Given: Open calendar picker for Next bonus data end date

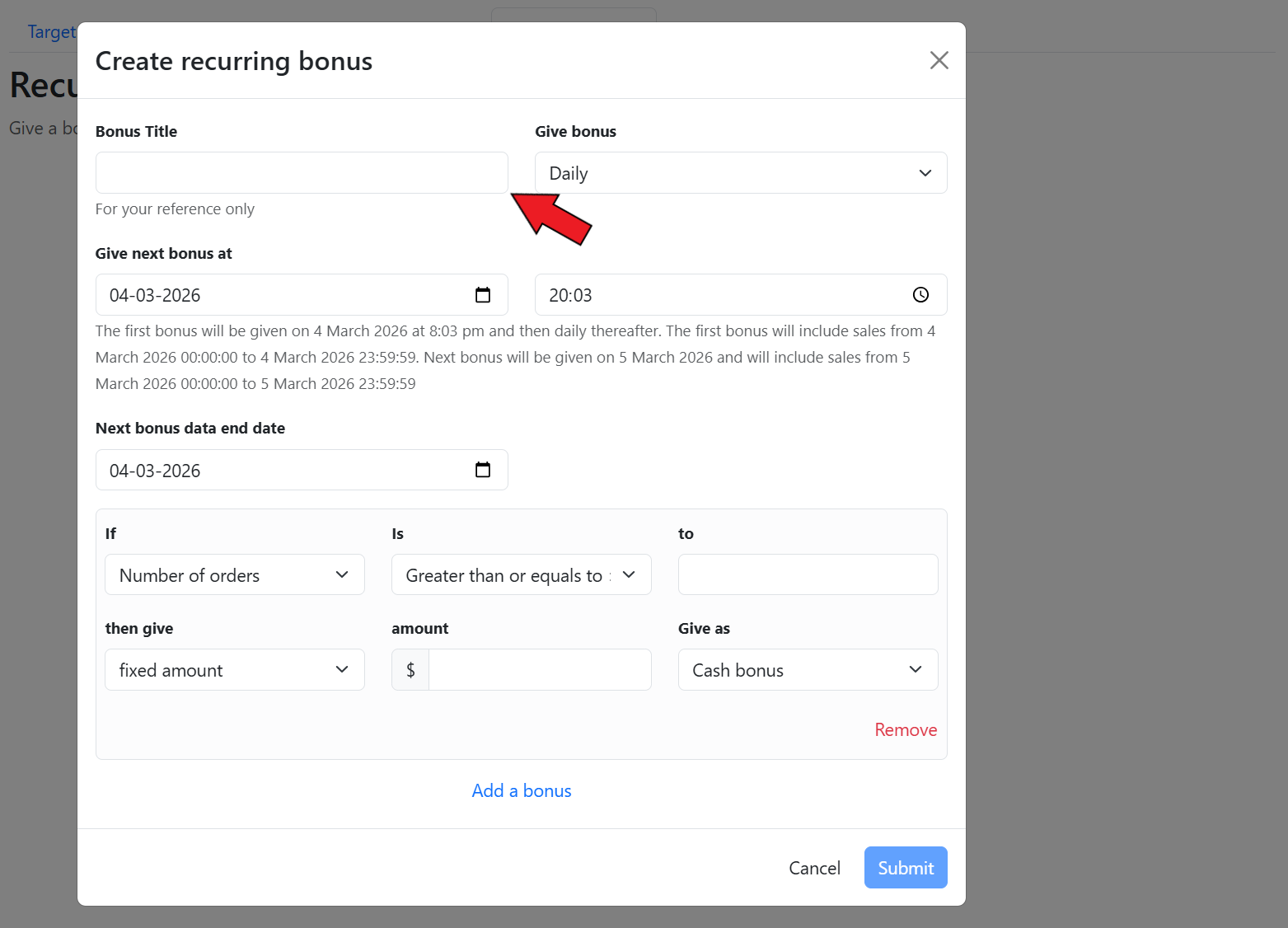Looking at the screenshot, I should pyautogui.click(x=483, y=470).
